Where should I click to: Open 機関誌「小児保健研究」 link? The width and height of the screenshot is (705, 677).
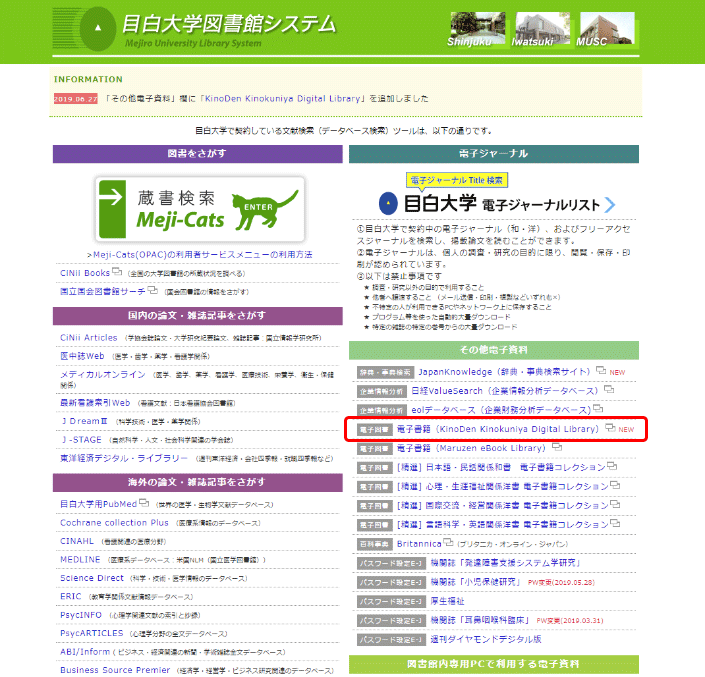[x=475, y=582]
